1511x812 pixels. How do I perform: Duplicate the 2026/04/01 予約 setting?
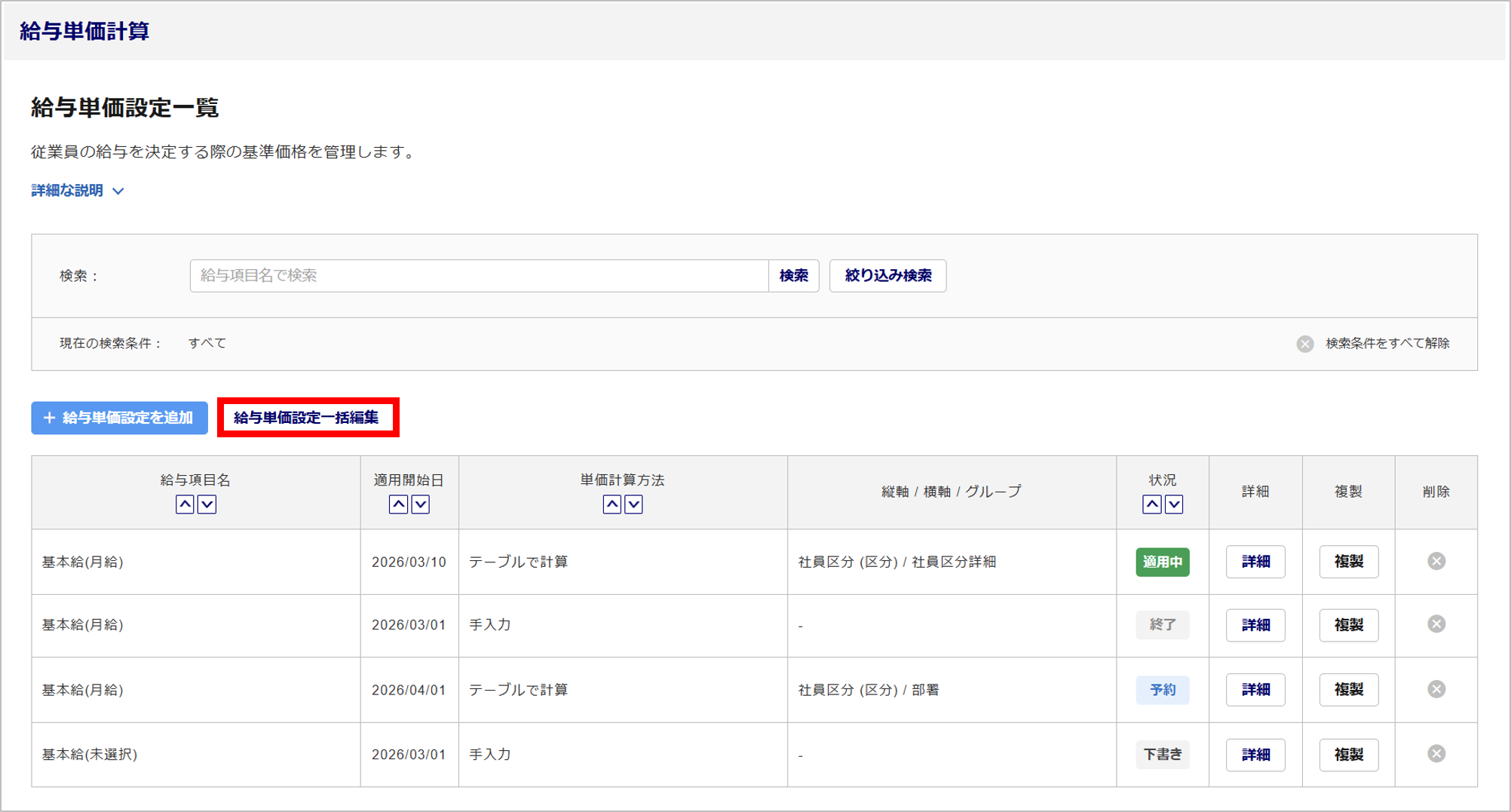(x=1348, y=689)
